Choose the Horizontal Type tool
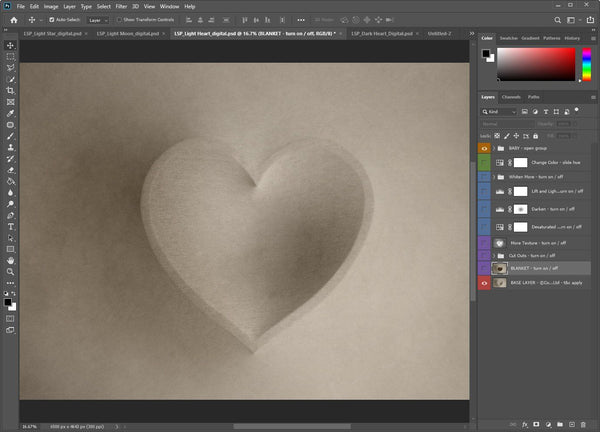 [11, 226]
